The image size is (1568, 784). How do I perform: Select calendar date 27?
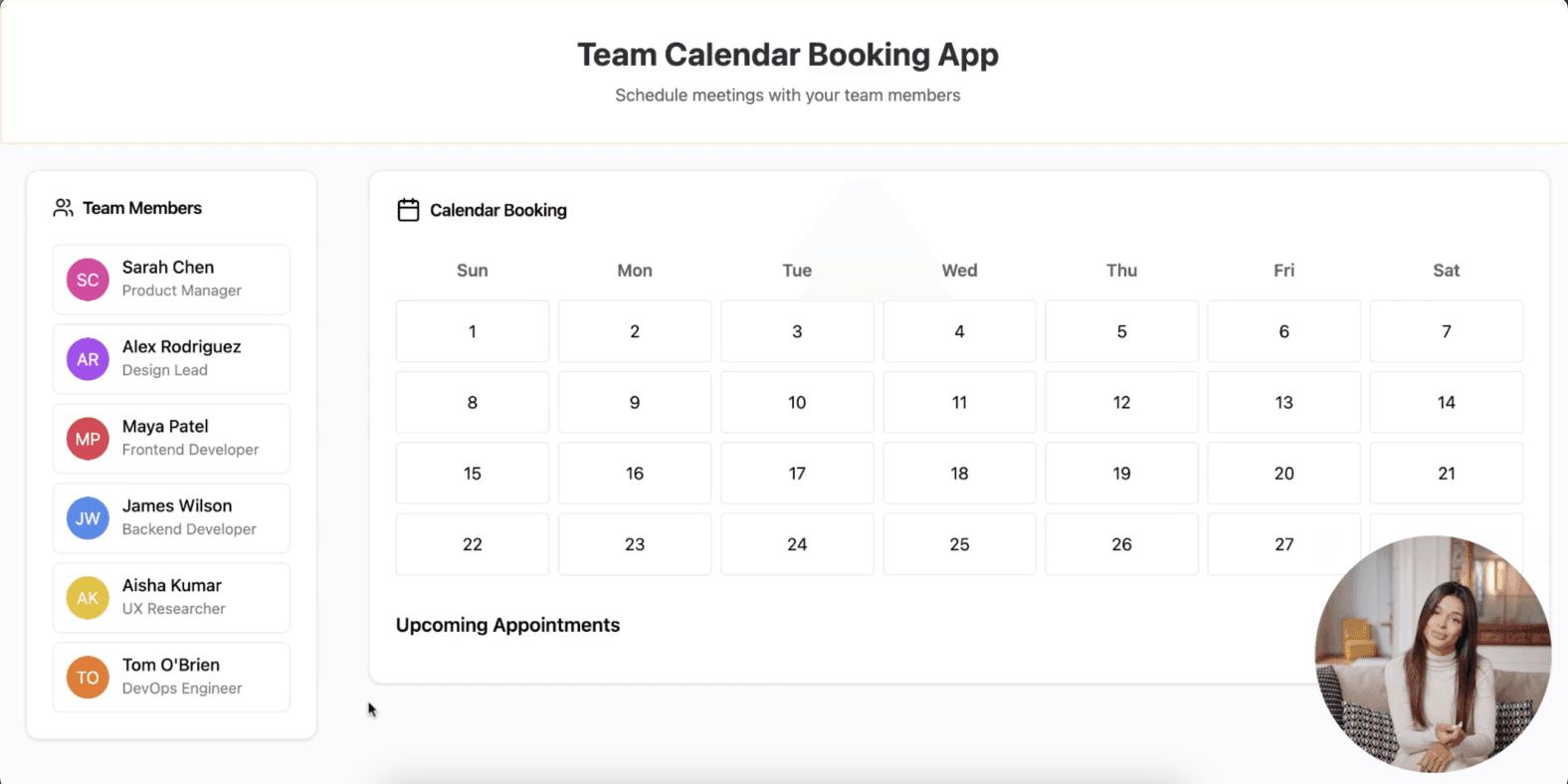click(1283, 544)
